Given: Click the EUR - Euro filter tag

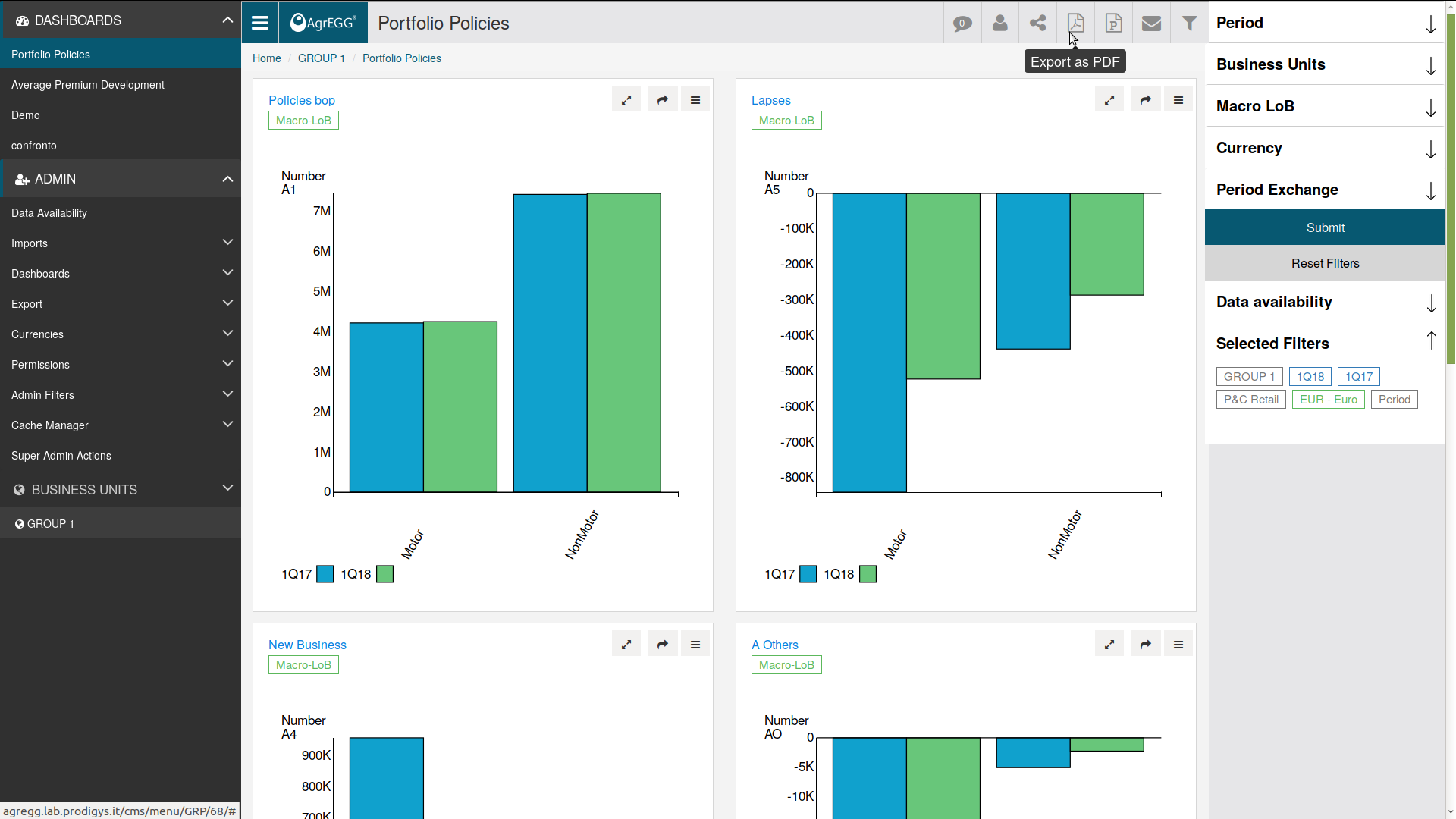Looking at the screenshot, I should click(1328, 400).
